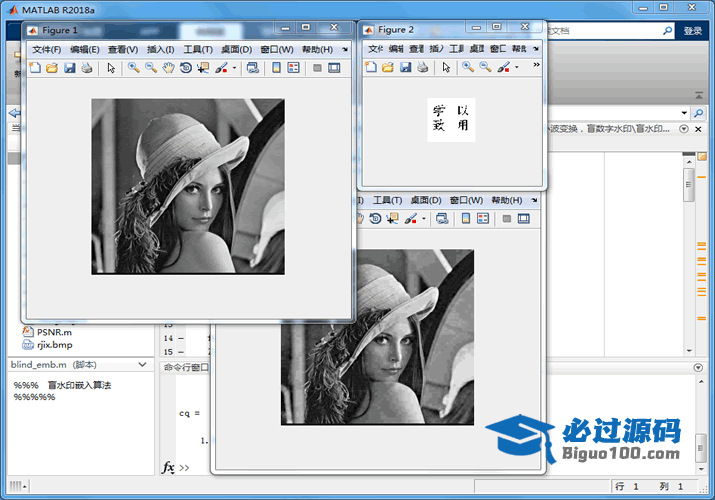Activate Zoom In tool in Figure 1
715x500 pixels.
(x=133, y=68)
